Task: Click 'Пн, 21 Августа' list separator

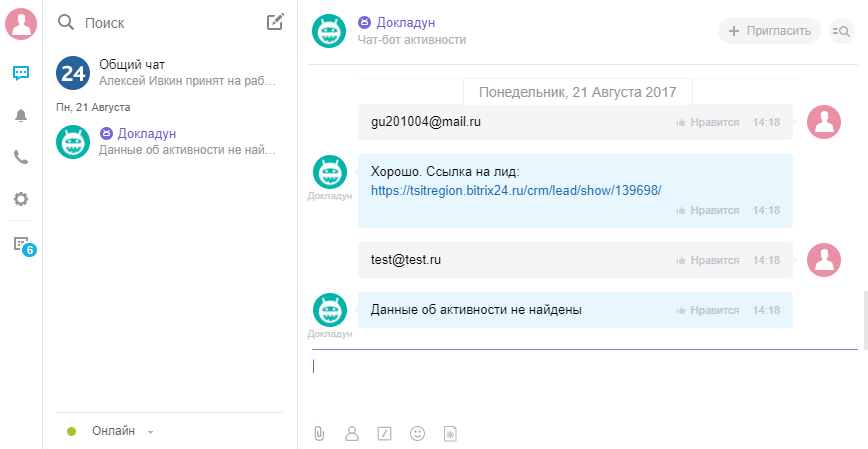Action: (94, 107)
